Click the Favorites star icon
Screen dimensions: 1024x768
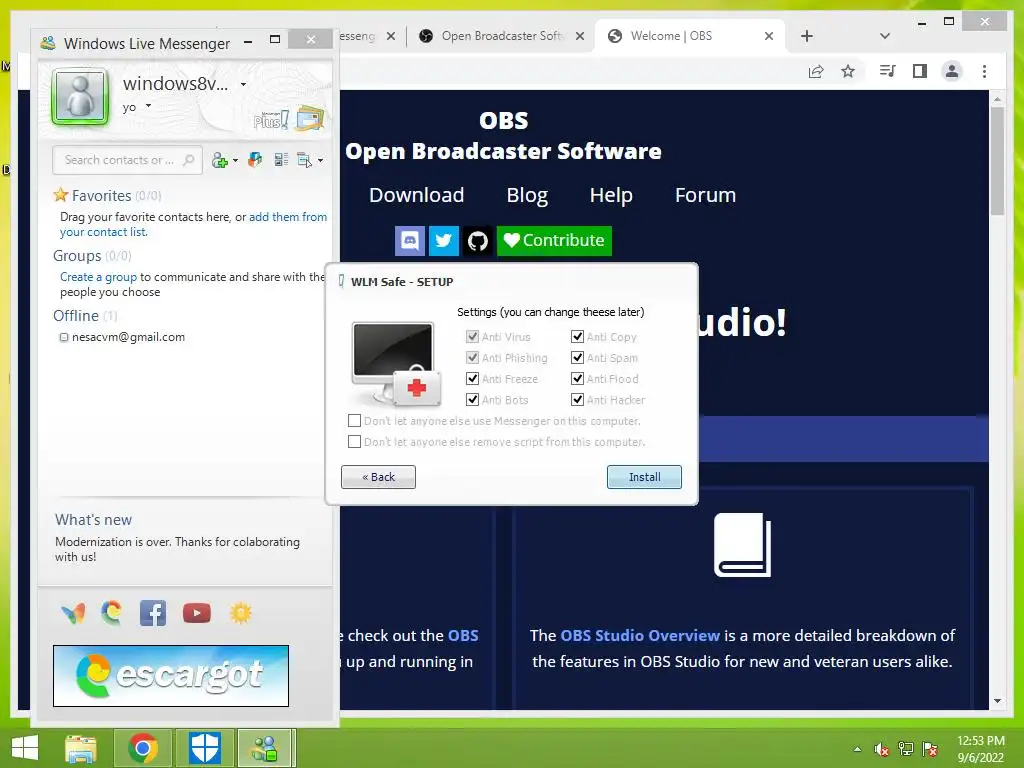click(x=61, y=195)
